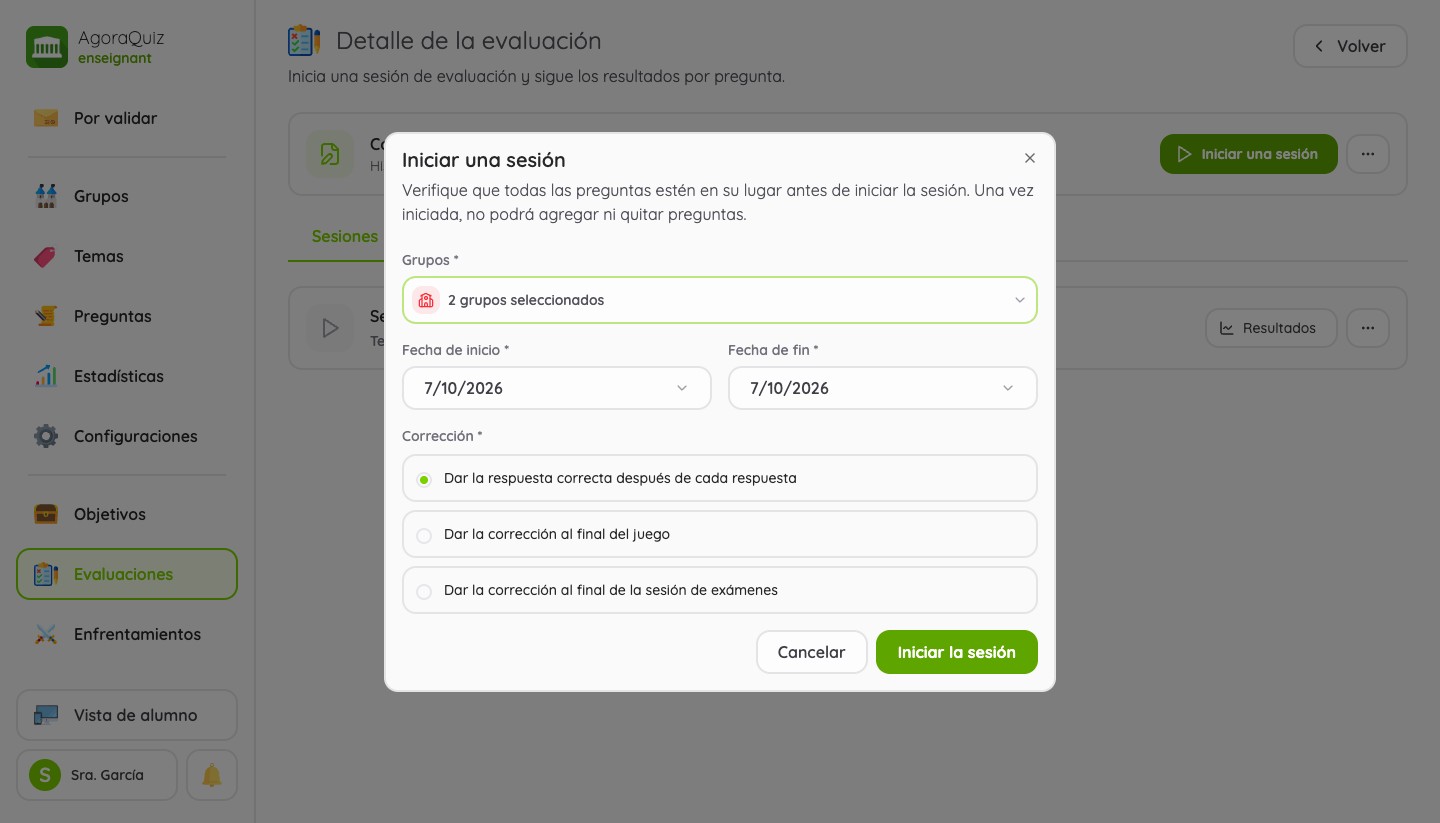Screen dimensions: 1440x823
Task: Open the Por validar inbox icon
Action: pos(46,118)
